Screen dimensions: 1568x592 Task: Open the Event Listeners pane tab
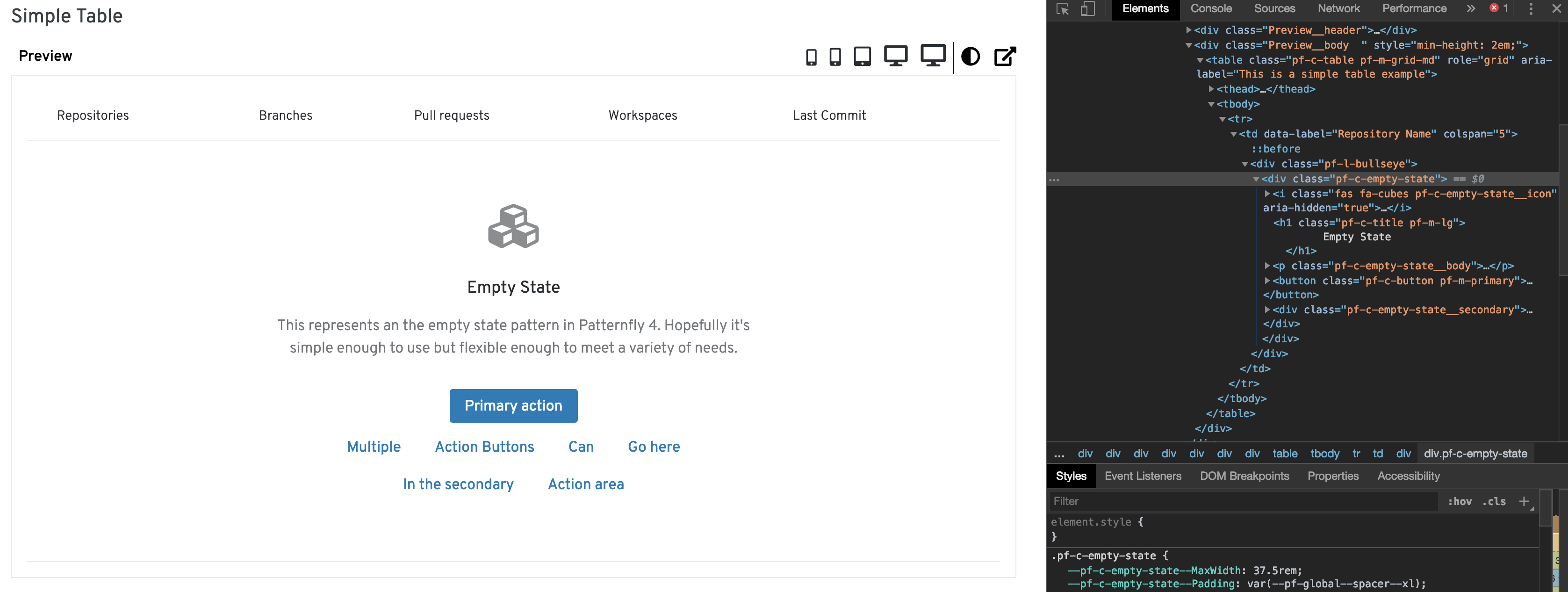(x=1143, y=476)
